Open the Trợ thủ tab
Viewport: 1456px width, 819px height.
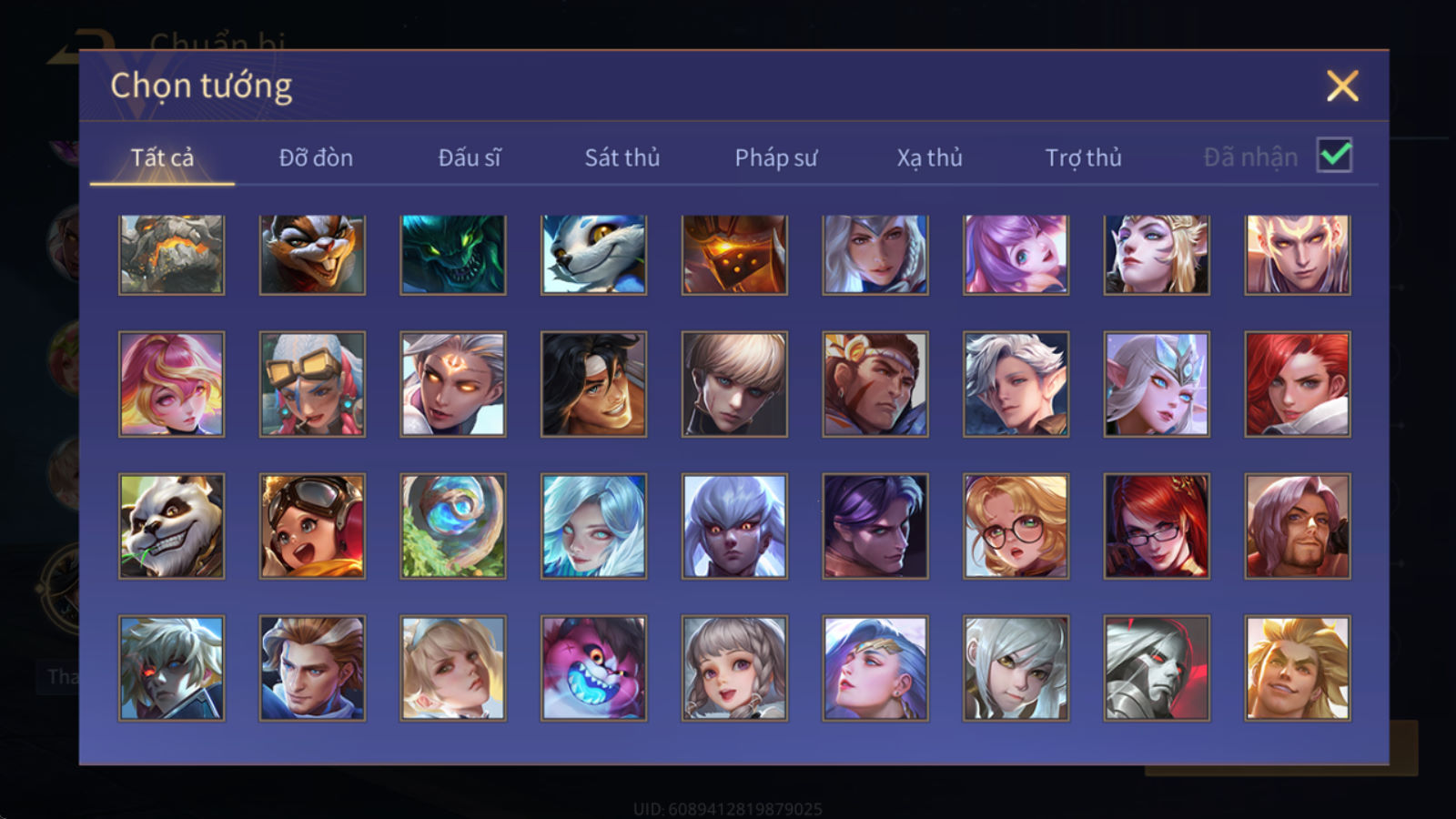(1083, 157)
